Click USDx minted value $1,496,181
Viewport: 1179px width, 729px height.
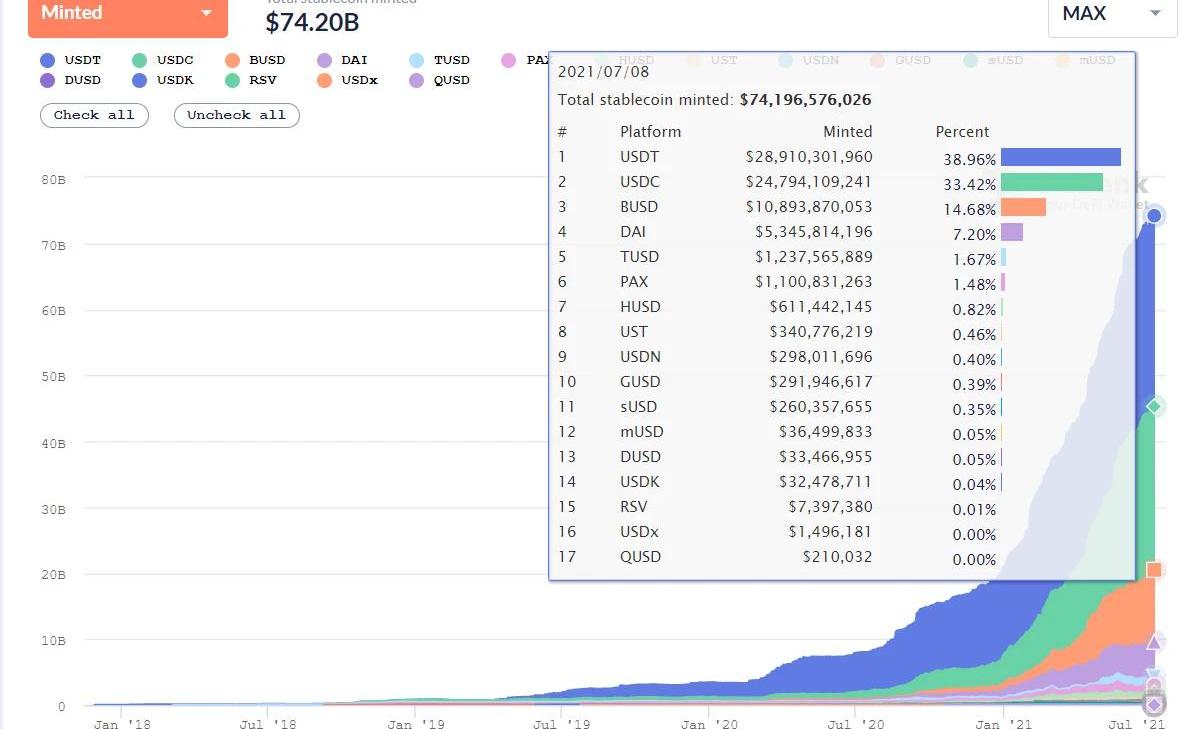(x=830, y=531)
